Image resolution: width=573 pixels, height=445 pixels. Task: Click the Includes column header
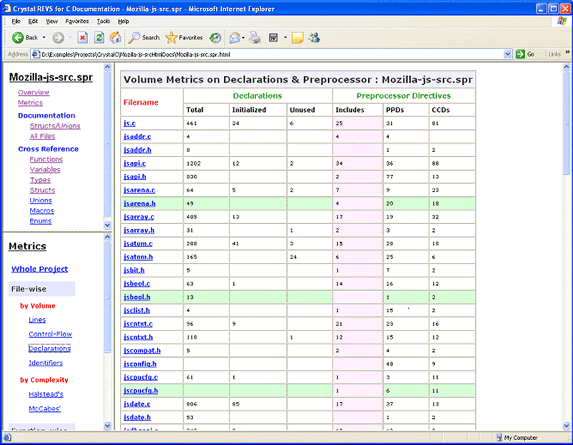tap(357, 110)
